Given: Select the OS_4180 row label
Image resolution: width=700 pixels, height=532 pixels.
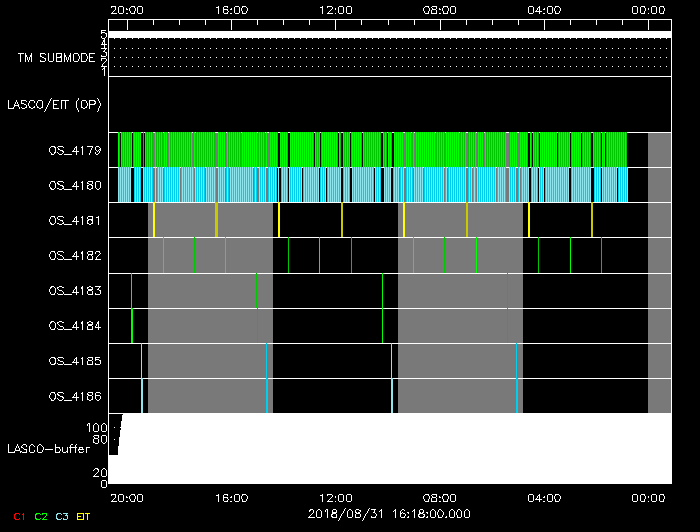Looking at the screenshot, I should pyautogui.click(x=75, y=186).
